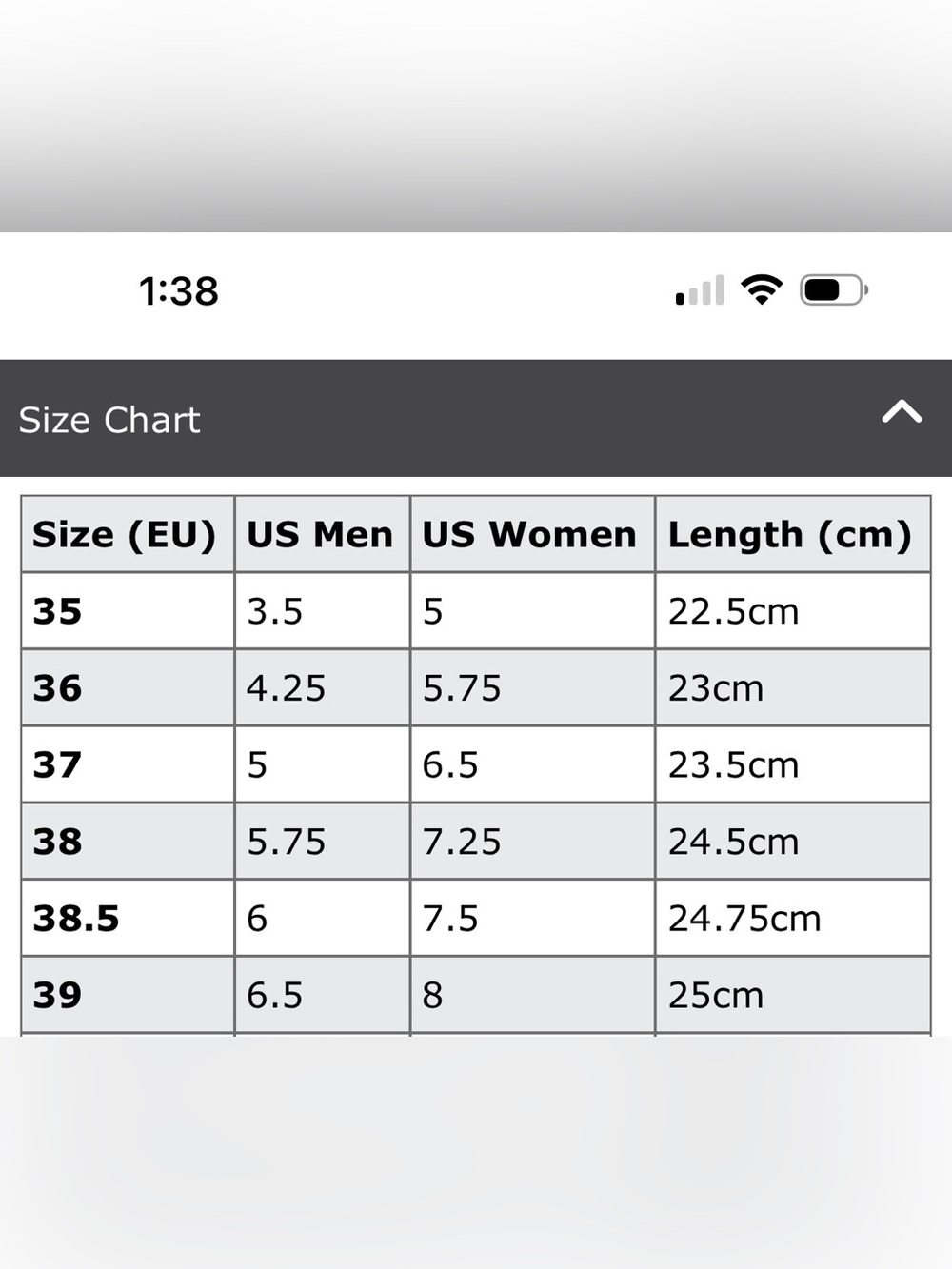Click the EU size 36 row cell
This screenshot has width=952, height=1269.
(128, 688)
